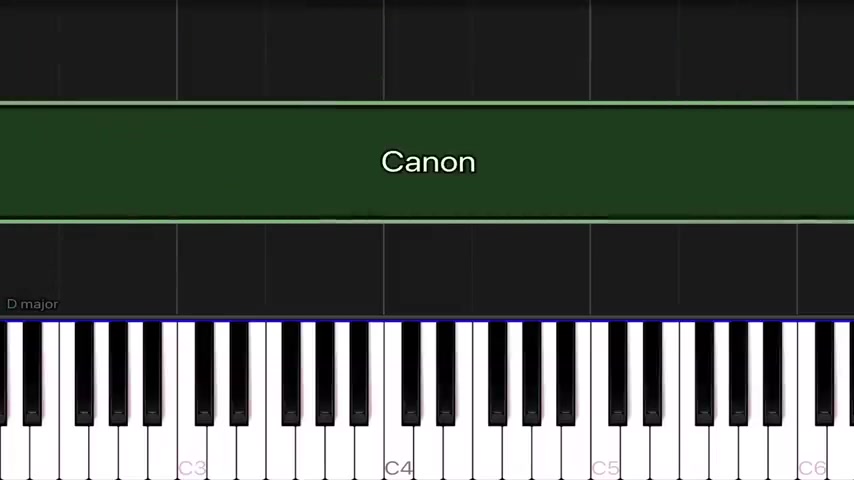Tap the A#3 black key just below C4

click(359, 373)
